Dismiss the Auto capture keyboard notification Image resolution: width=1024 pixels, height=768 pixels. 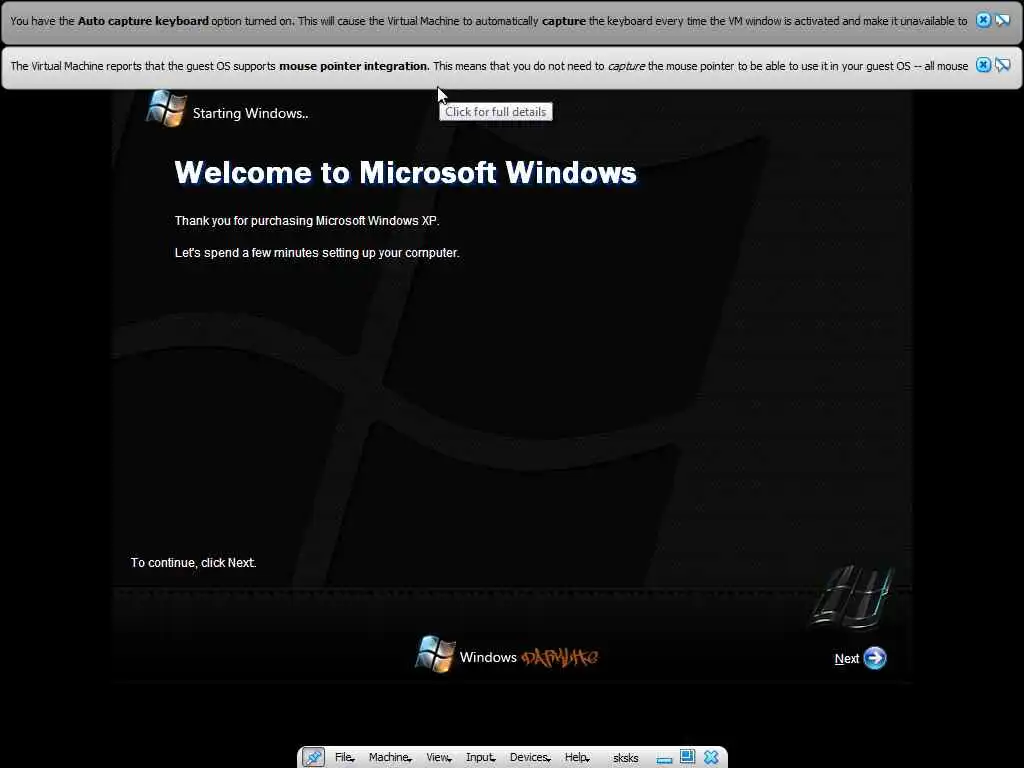point(983,20)
